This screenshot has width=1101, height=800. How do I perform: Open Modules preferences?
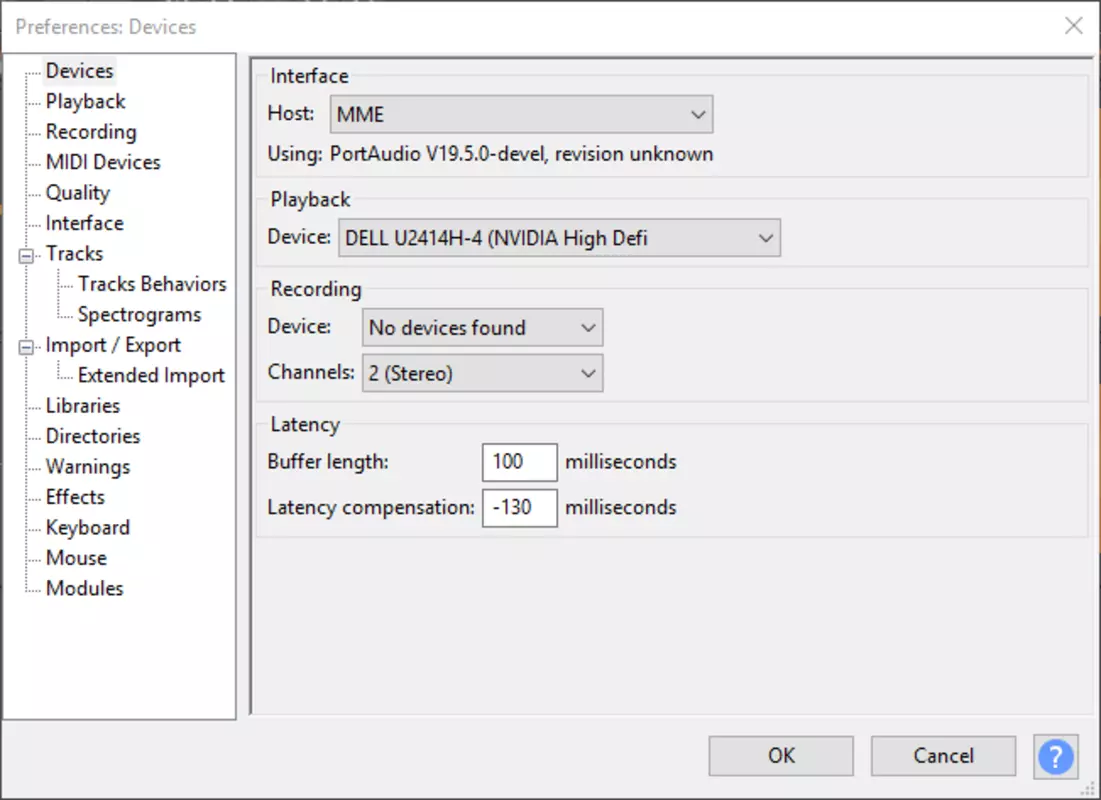tap(85, 589)
